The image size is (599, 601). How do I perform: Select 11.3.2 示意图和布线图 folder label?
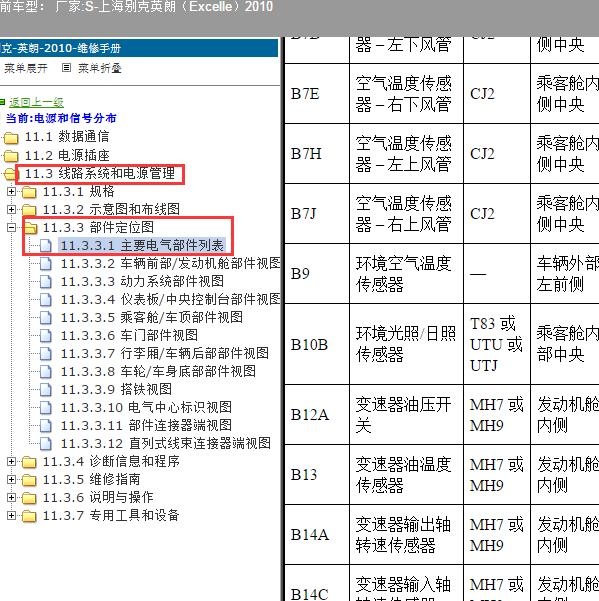(111, 209)
